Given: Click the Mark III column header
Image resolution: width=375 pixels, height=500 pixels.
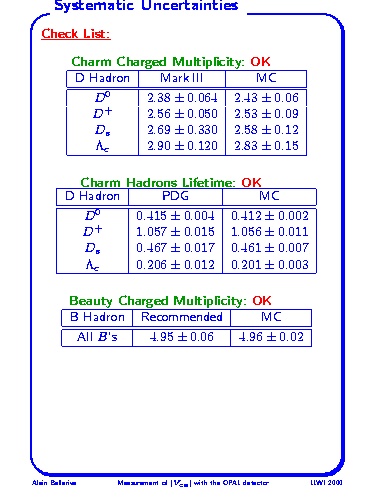Looking at the screenshot, I should (182, 78).
